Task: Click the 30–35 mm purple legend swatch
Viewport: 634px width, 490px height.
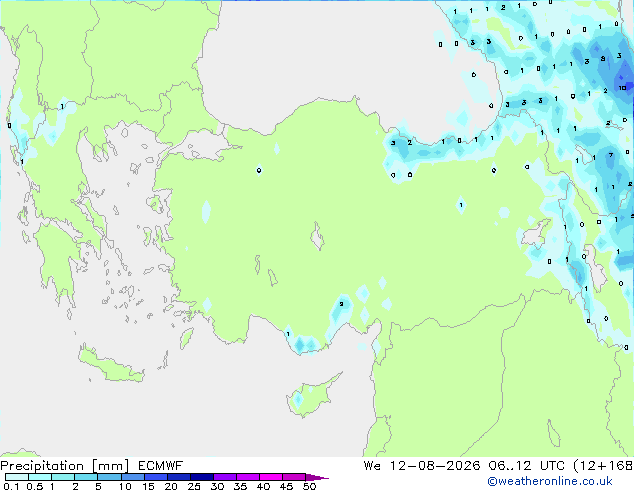Action: (225, 477)
